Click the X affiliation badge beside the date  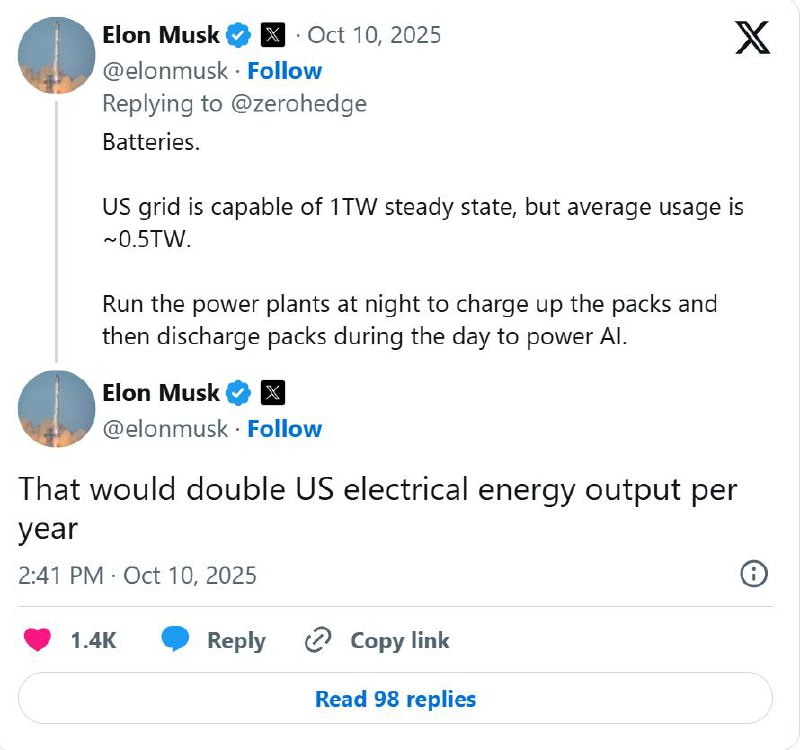point(273,36)
